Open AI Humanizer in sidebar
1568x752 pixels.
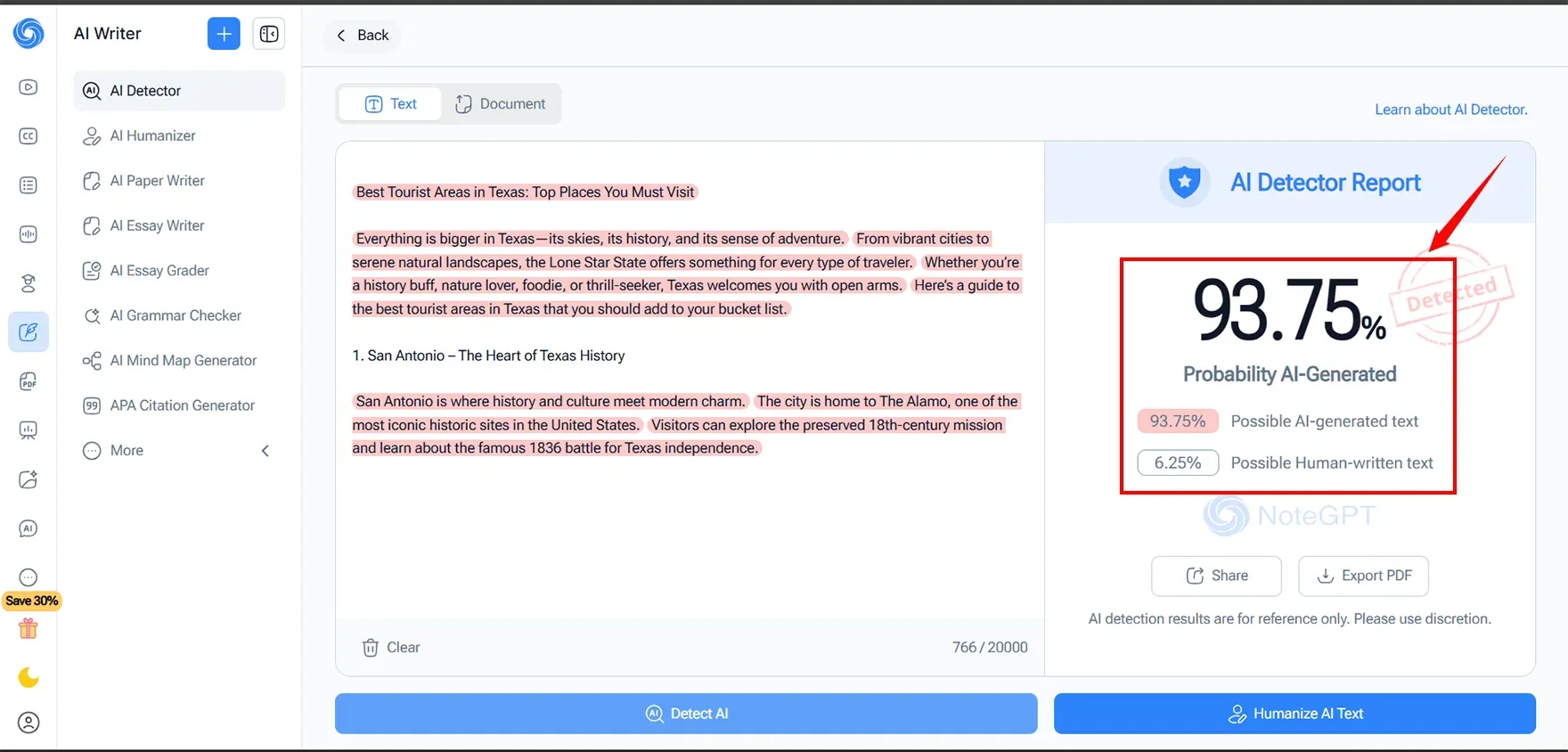click(179, 135)
